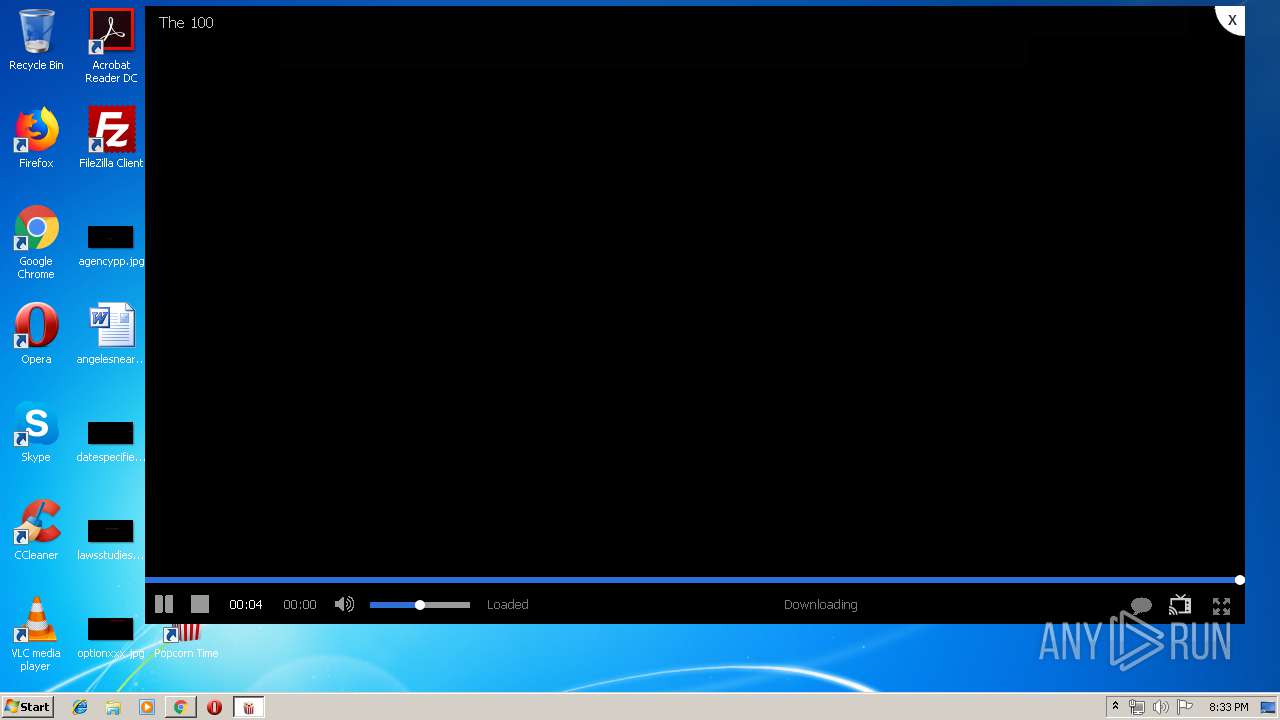Show hidden system tray icons

(1115, 707)
